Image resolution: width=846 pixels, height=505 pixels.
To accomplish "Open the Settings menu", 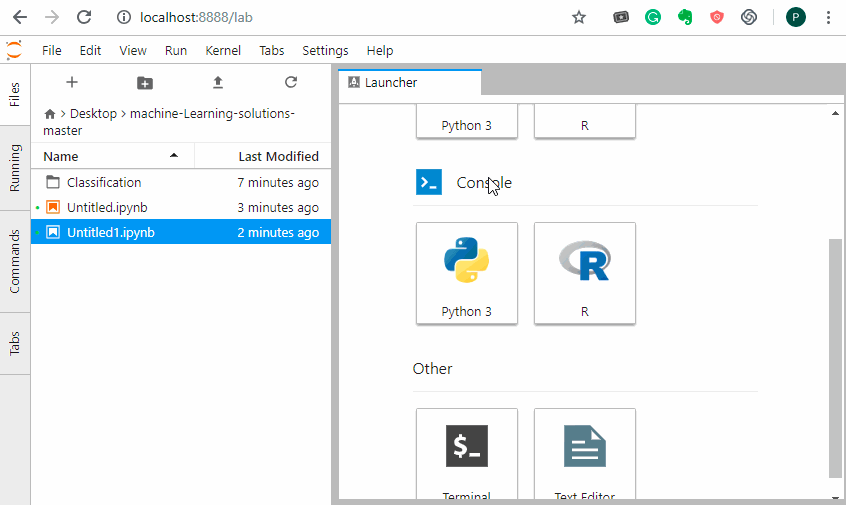I will click(x=325, y=50).
